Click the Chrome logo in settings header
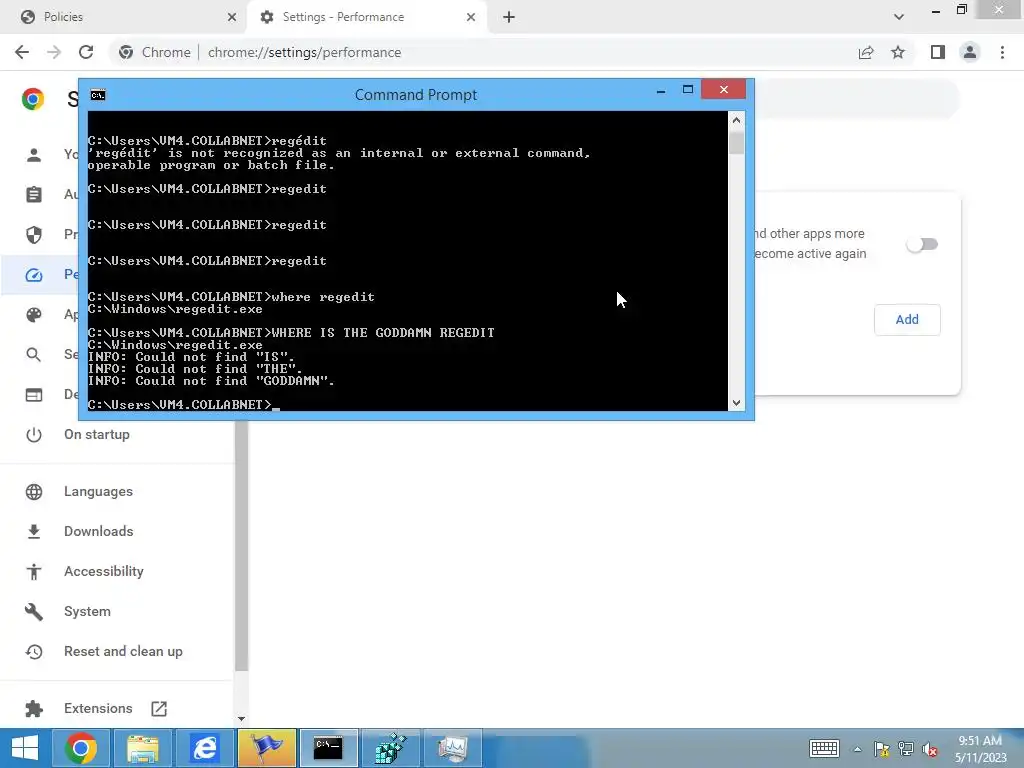Image resolution: width=1024 pixels, height=768 pixels. pos(33,99)
